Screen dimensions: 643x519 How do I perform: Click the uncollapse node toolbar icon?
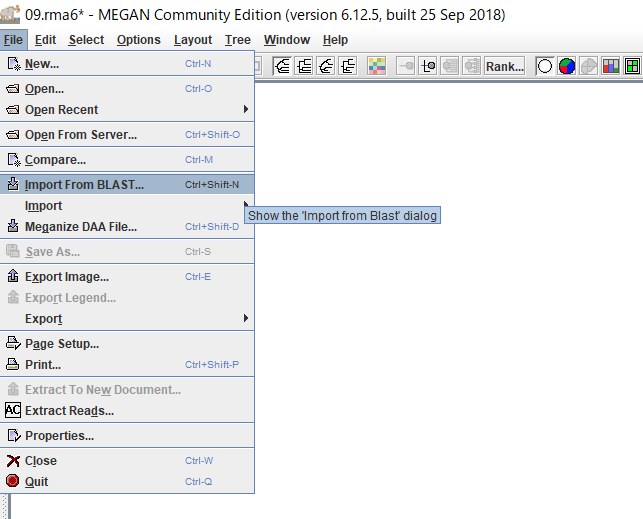[x=428, y=66]
